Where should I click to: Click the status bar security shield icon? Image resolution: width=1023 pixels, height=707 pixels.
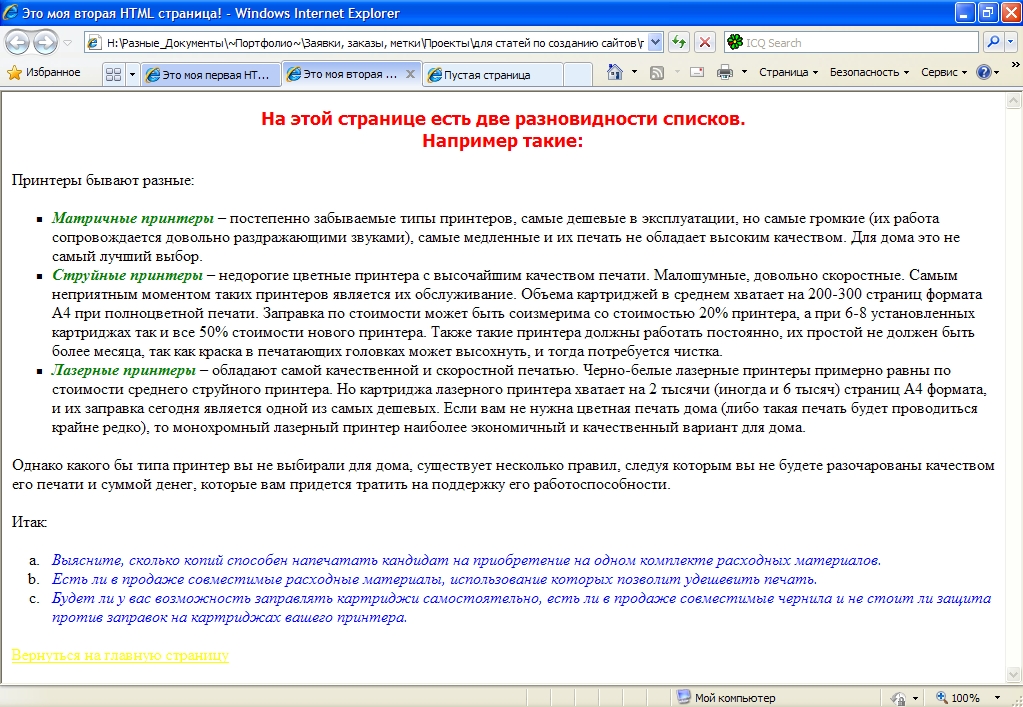(898, 698)
